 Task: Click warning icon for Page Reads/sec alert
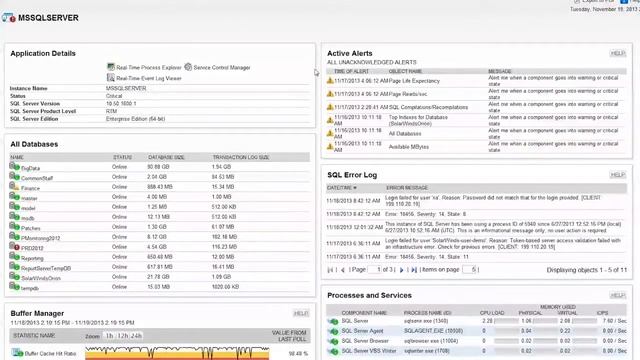(330, 93)
